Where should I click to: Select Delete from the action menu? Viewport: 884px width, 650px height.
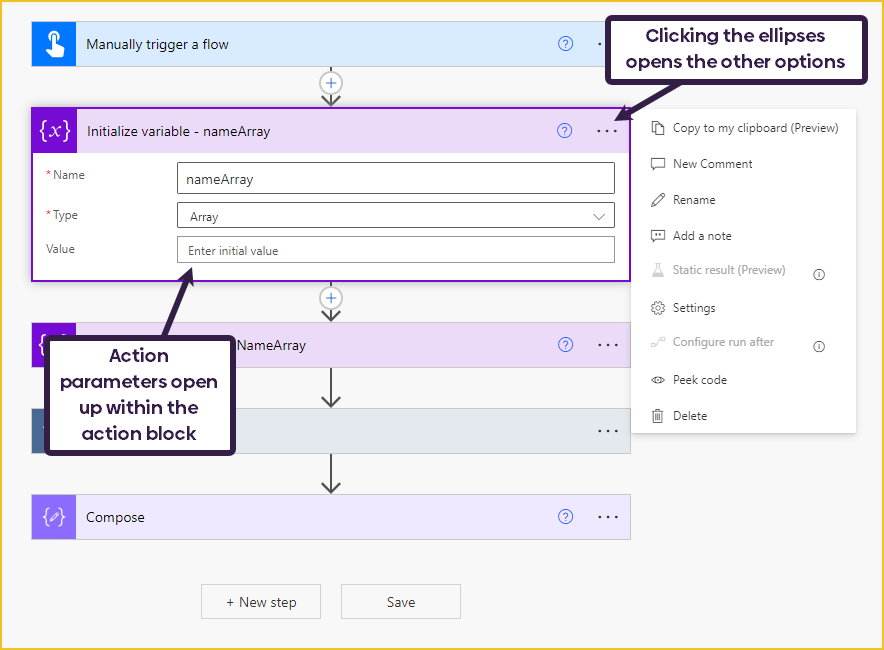[690, 416]
